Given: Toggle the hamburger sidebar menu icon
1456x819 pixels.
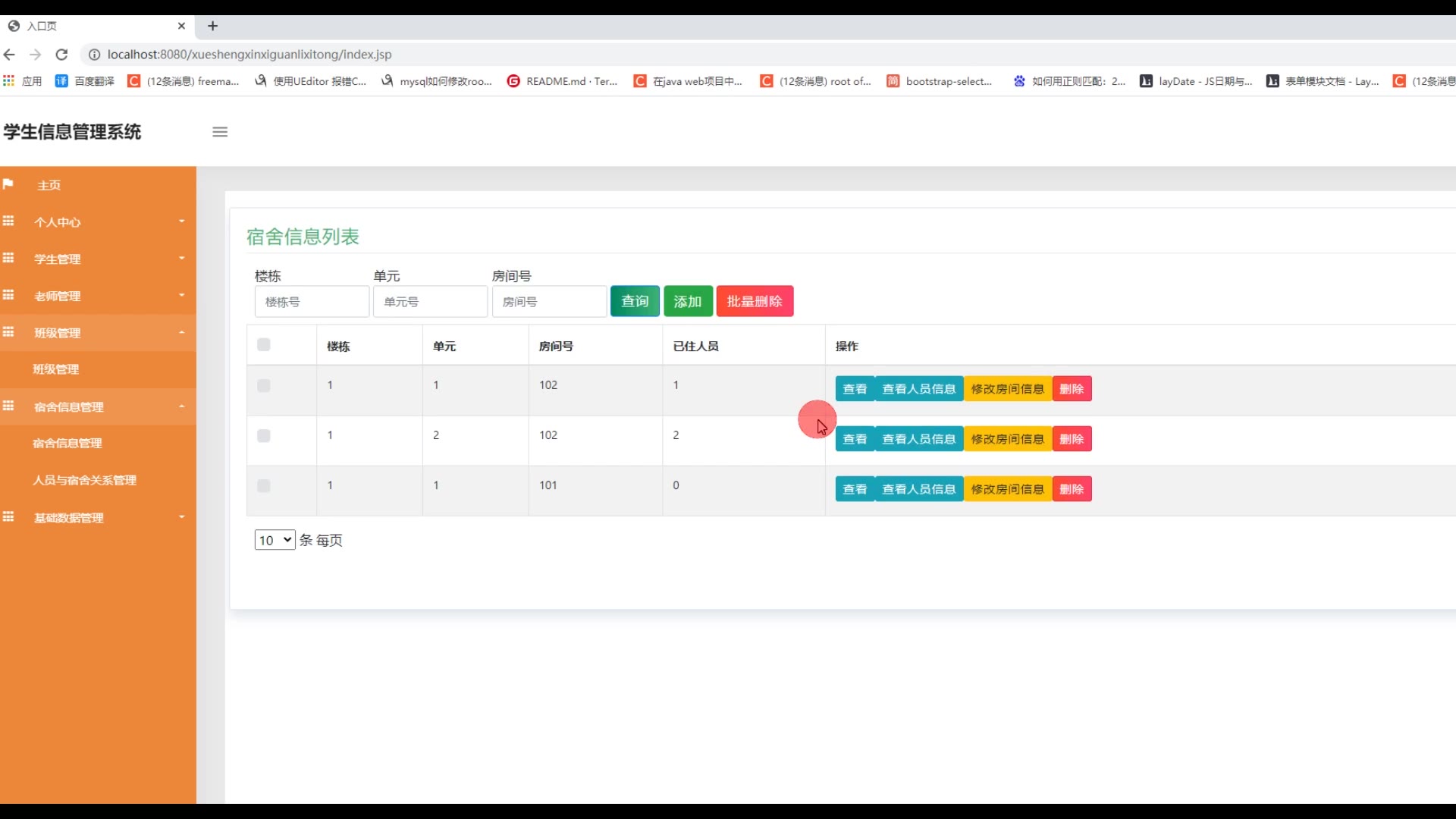Looking at the screenshot, I should pos(220,132).
